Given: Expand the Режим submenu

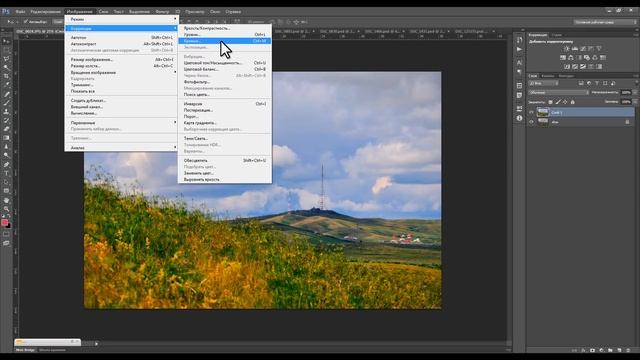Looking at the screenshot, I should (x=121, y=19).
